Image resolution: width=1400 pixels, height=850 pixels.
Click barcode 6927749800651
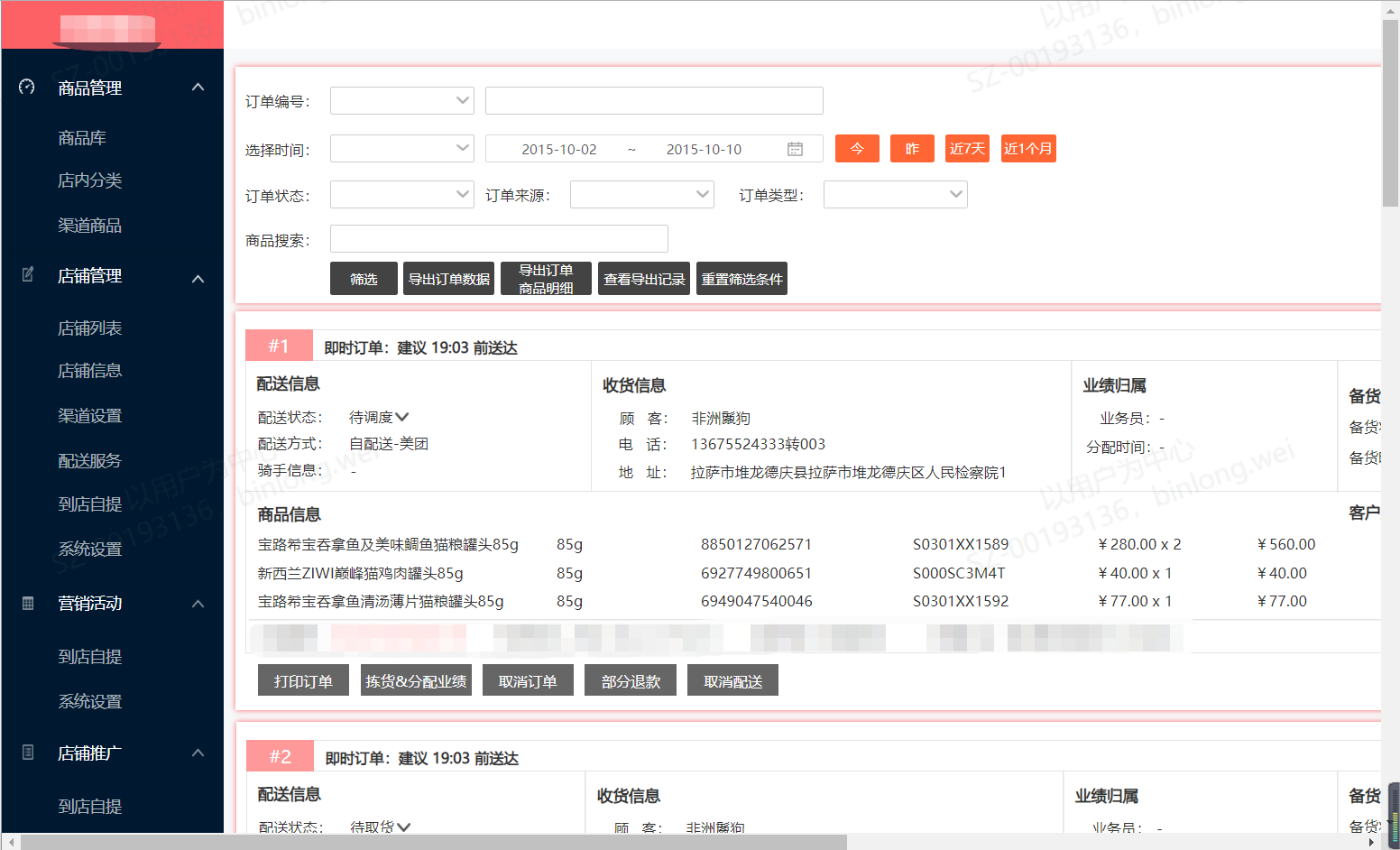pyautogui.click(x=756, y=573)
